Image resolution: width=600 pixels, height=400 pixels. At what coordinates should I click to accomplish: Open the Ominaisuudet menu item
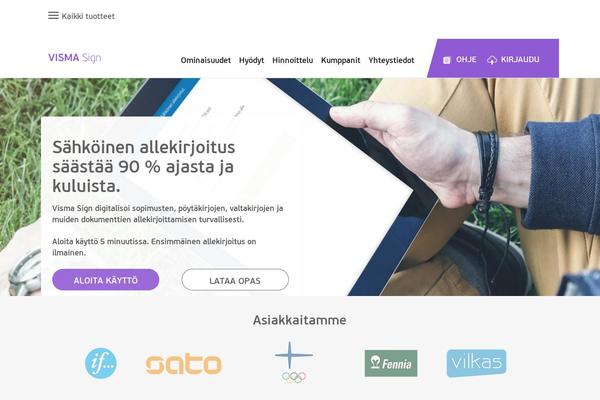tap(205, 60)
